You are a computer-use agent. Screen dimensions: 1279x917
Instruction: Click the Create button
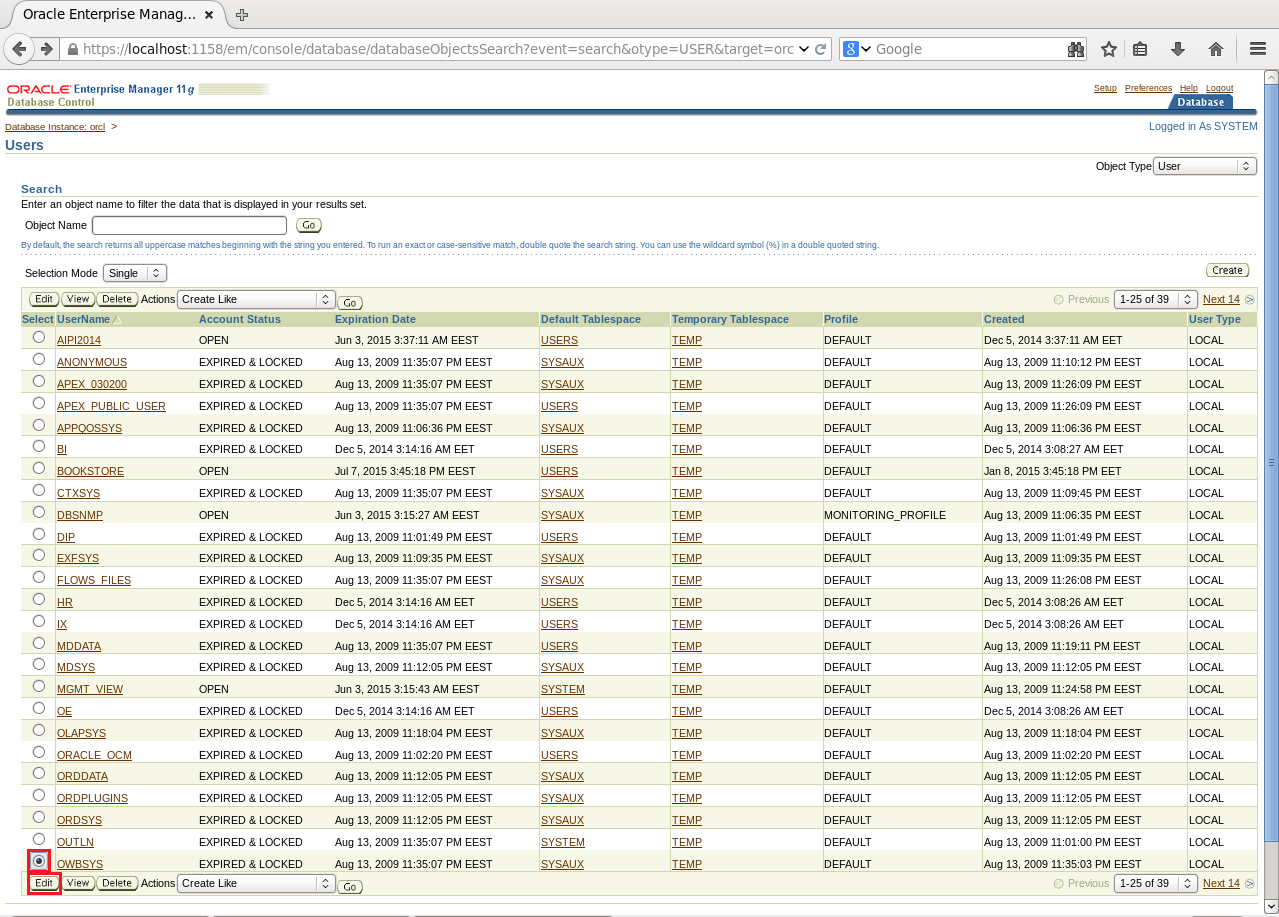tap(1227, 270)
